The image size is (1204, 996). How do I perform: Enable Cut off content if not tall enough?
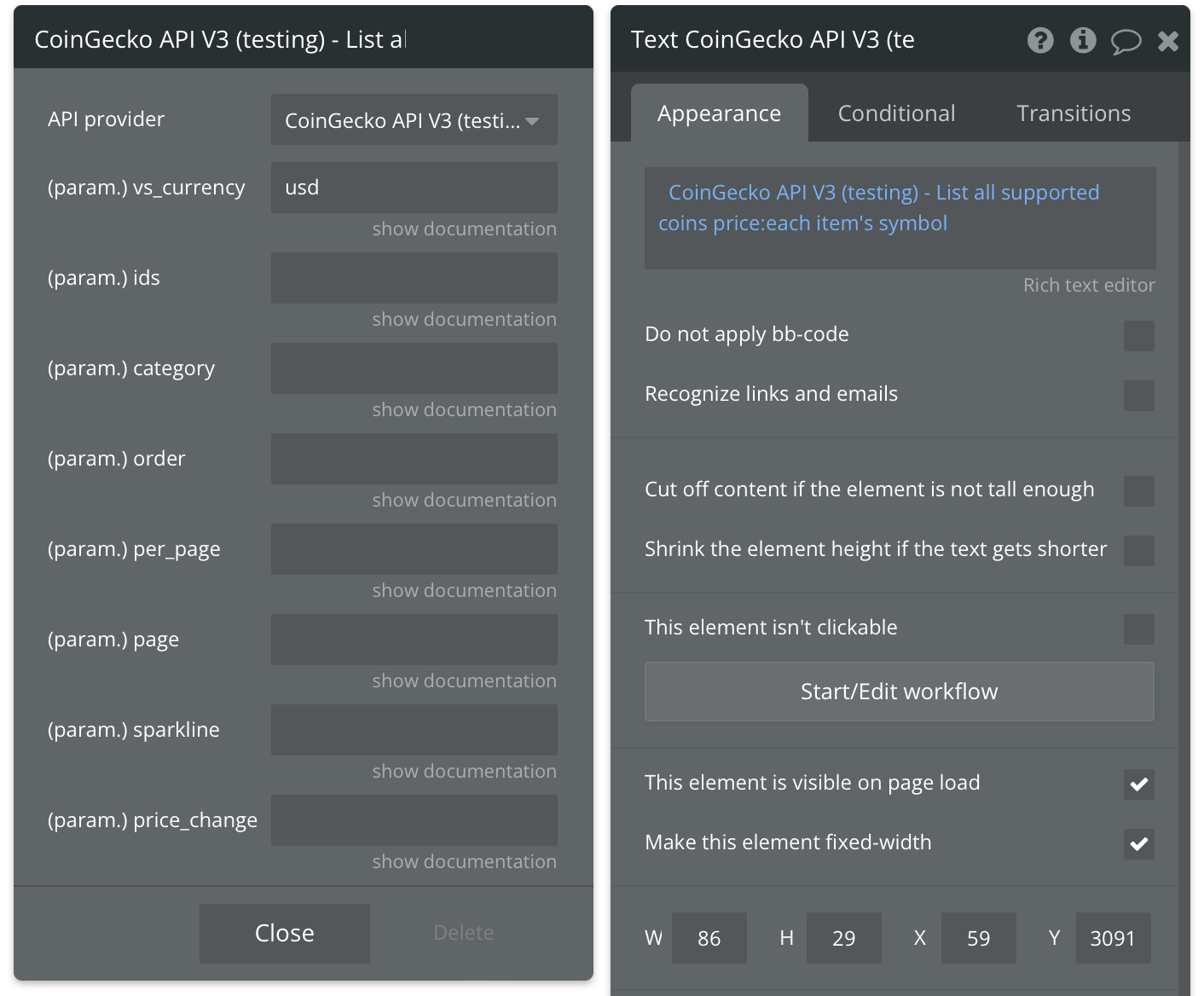click(x=1139, y=491)
